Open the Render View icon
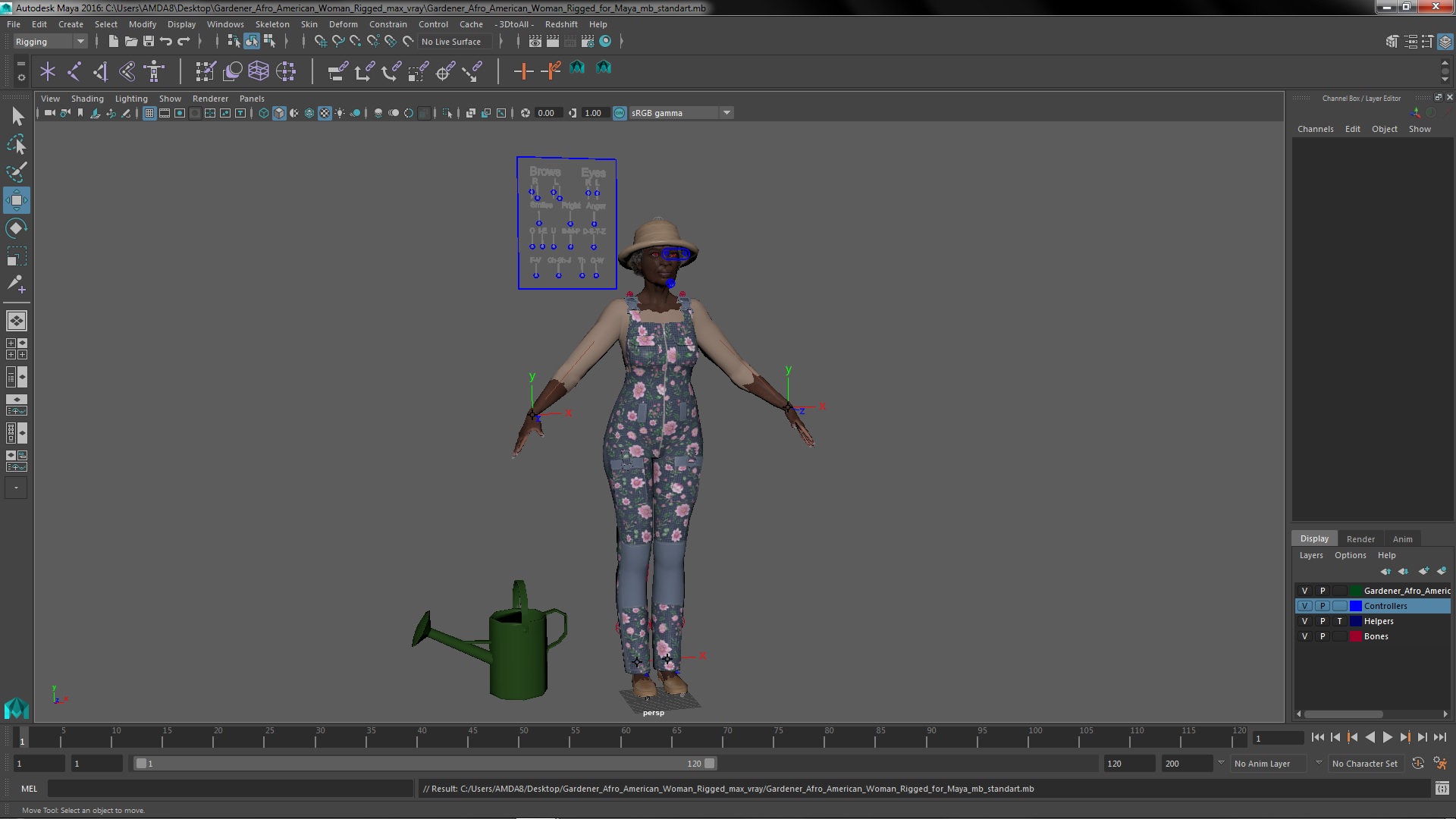1456x819 pixels. tap(535, 41)
